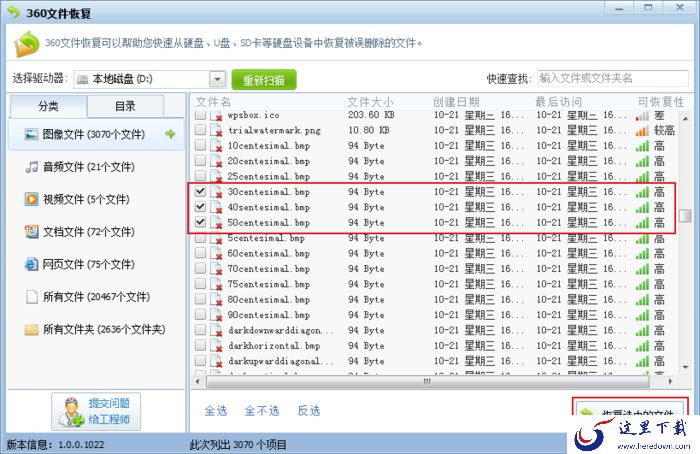Click the vertical scrollbar thumb

coord(685,215)
